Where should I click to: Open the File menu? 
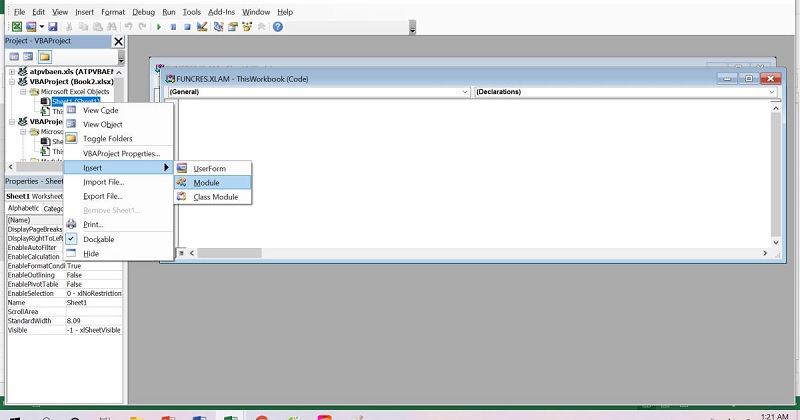click(x=19, y=12)
